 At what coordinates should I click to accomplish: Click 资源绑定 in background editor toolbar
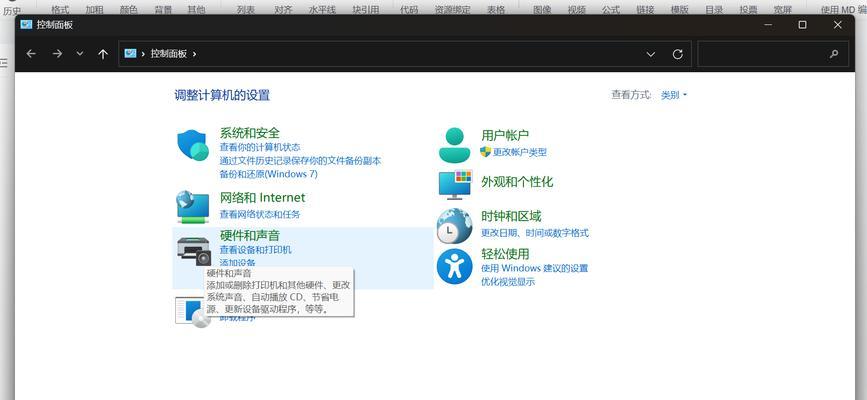point(452,9)
